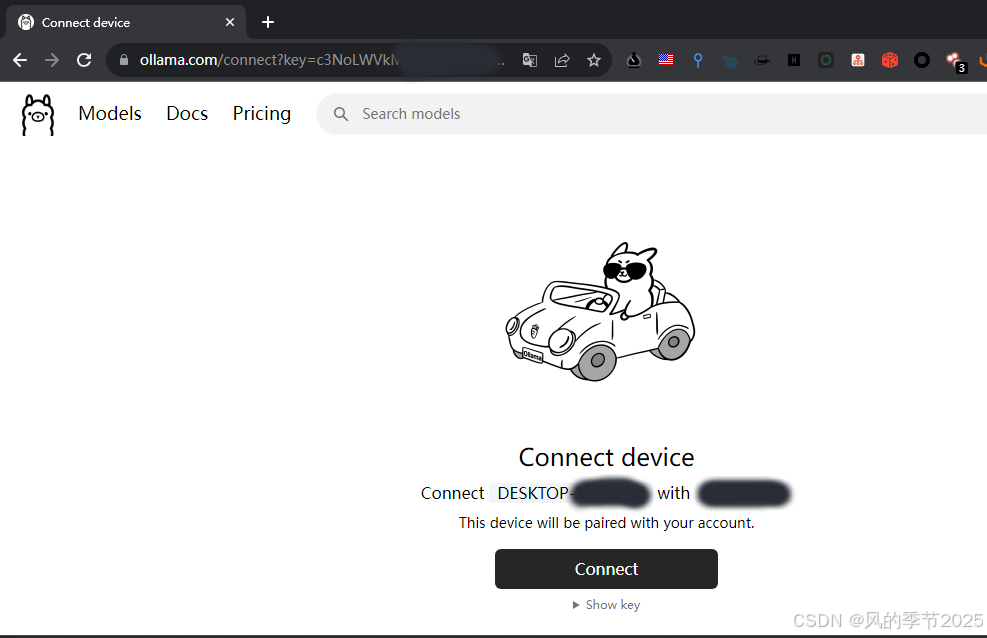Click 'This device will be paired' text
The width and height of the screenshot is (987, 638).
pyautogui.click(x=606, y=523)
